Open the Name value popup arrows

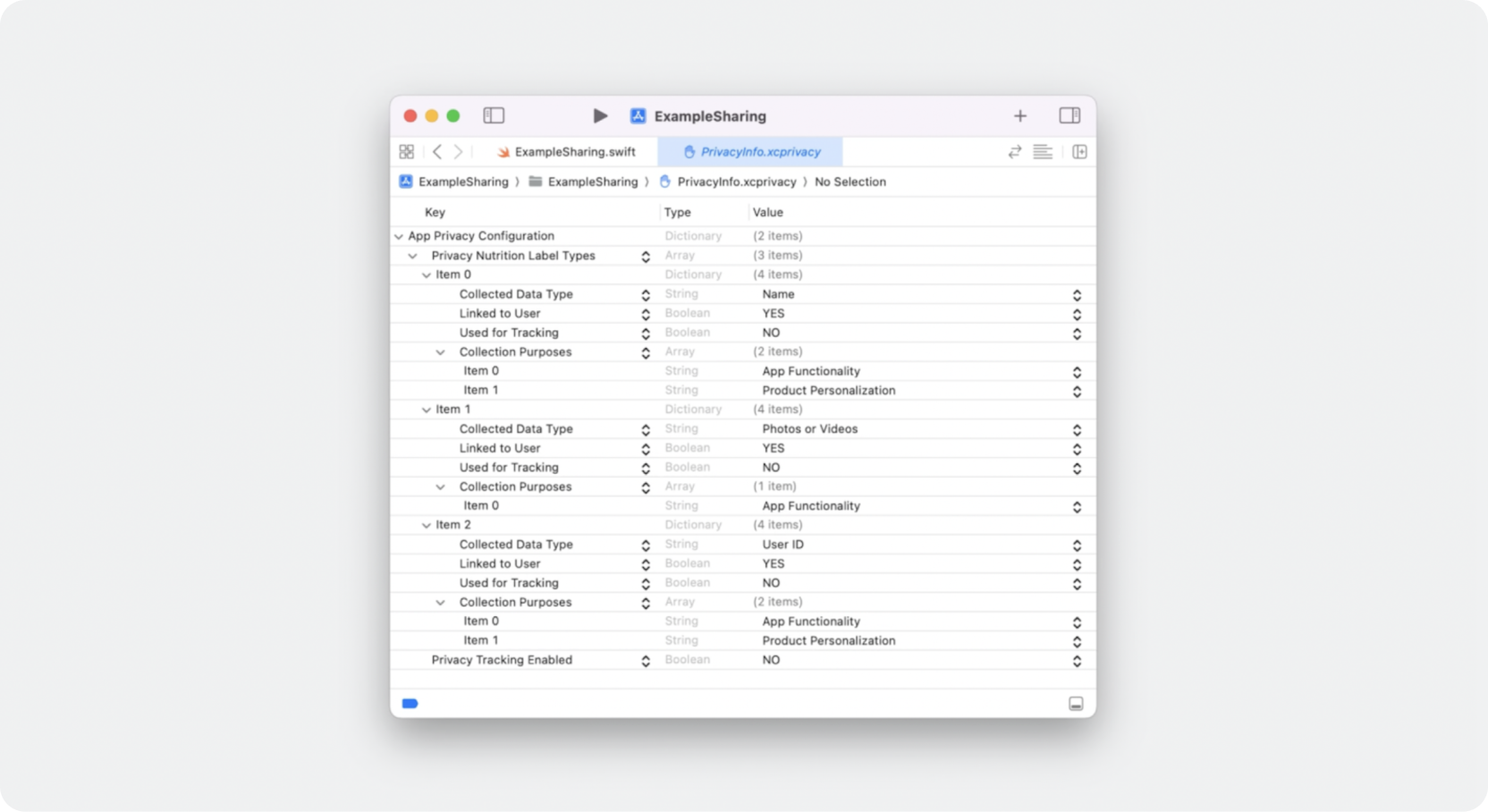(x=1077, y=295)
